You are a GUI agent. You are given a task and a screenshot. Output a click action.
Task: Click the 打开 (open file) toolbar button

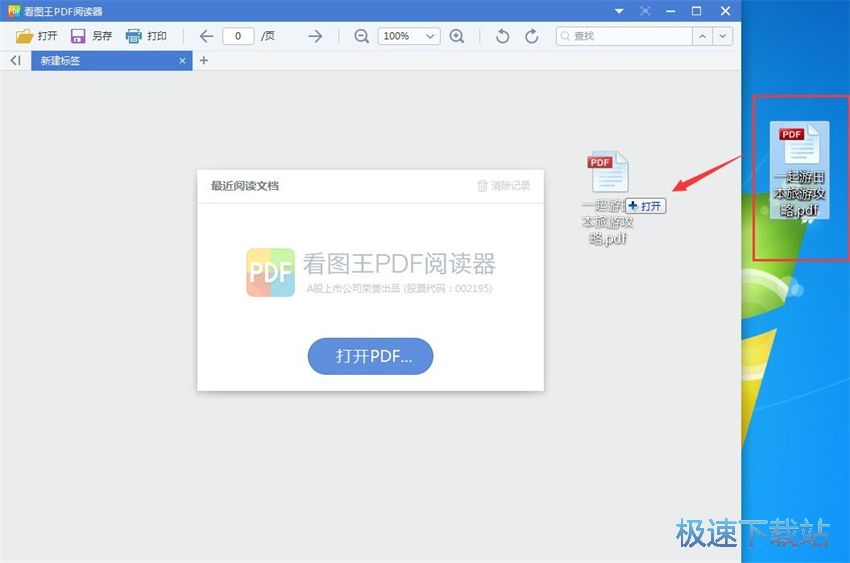pos(36,36)
